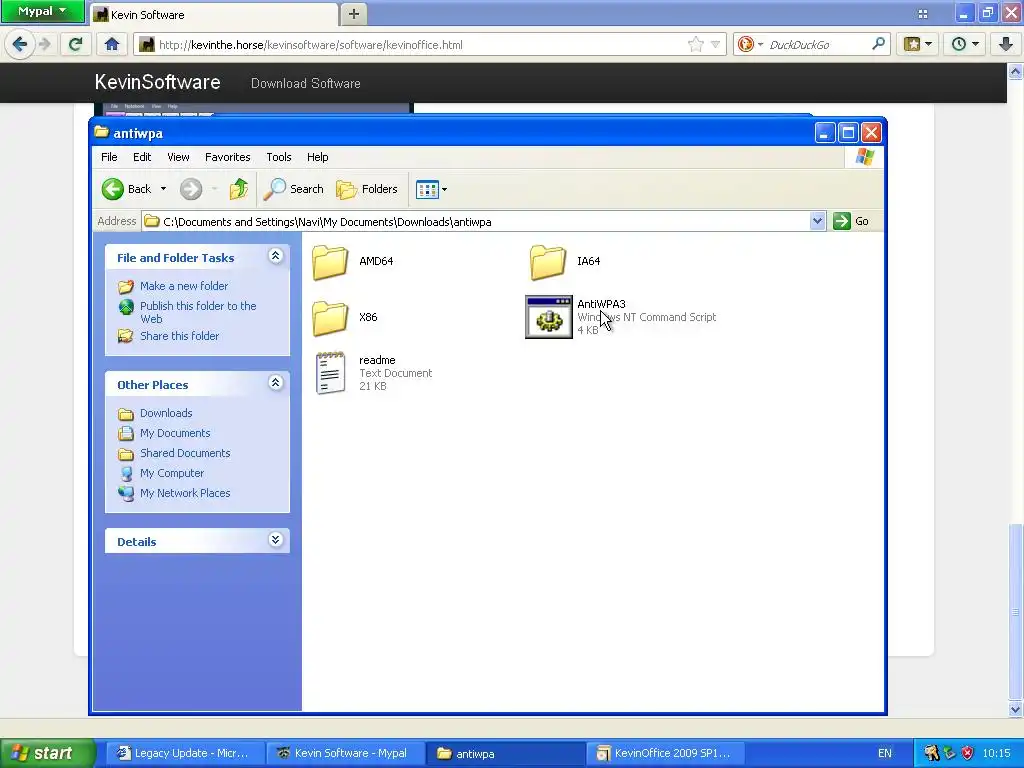Open My Network Places link

point(185,493)
